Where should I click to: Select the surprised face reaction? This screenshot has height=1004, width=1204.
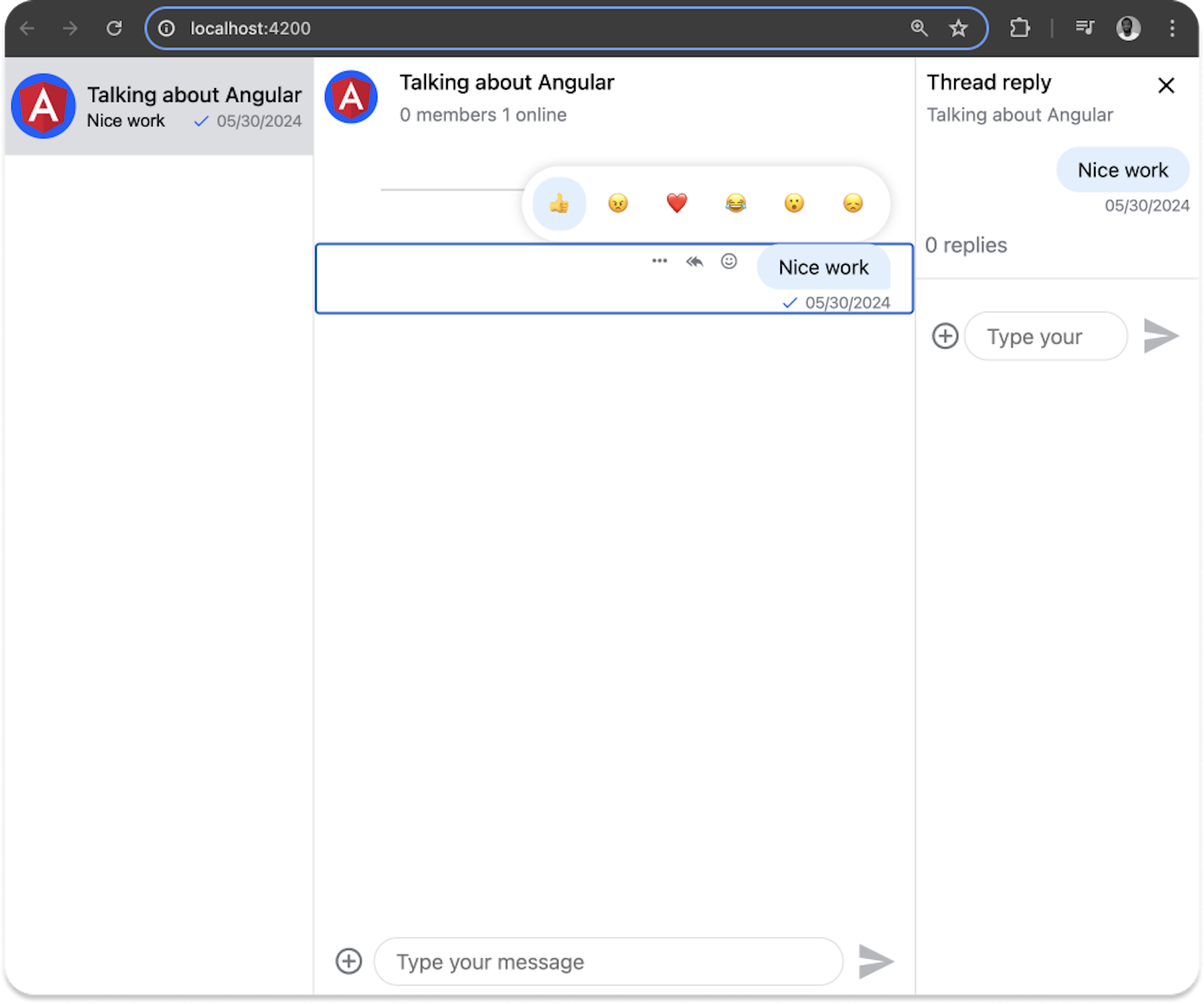click(793, 203)
